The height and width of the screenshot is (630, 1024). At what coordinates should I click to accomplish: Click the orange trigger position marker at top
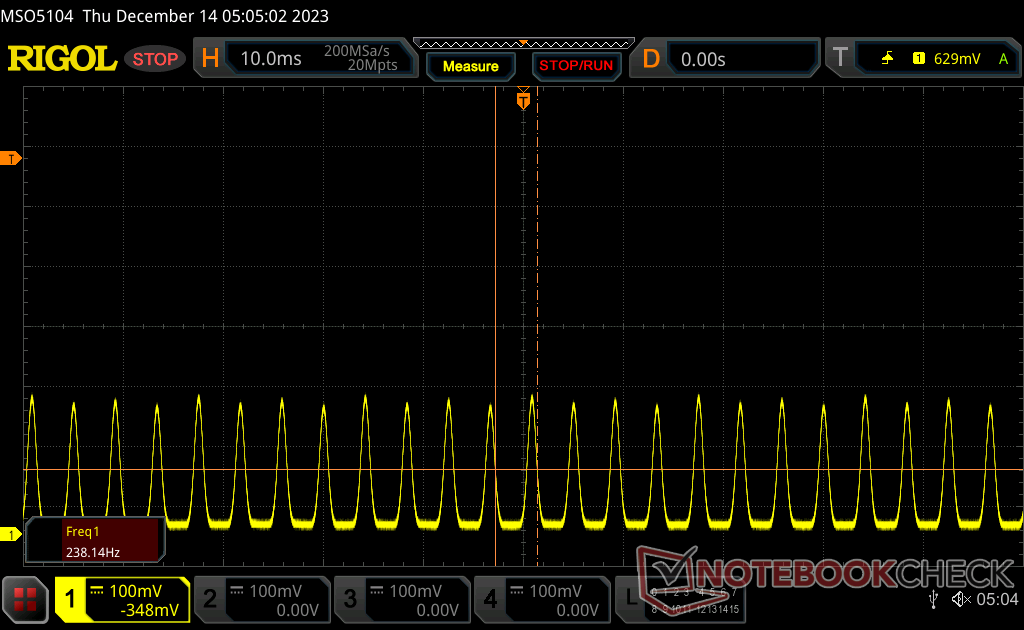522,100
